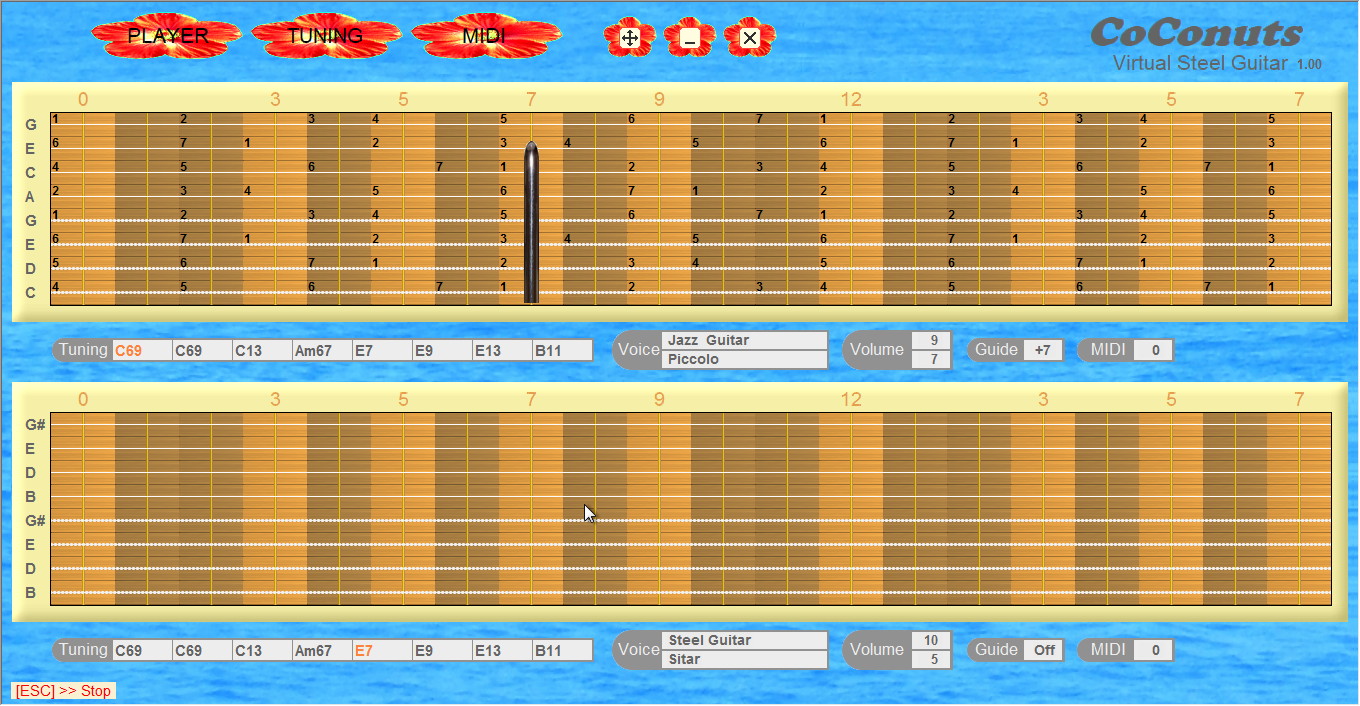The height and width of the screenshot is (706, 1360).
Task: Click the close flower icon
Action: point(750,38)
